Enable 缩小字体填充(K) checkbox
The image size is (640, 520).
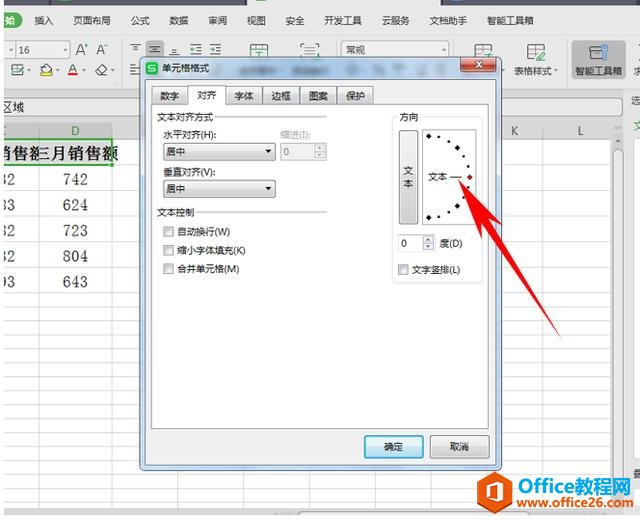tap(168, 250)
